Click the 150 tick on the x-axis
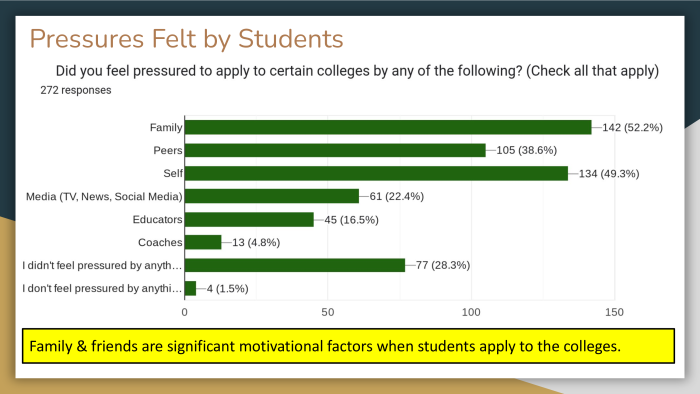The width and height of the screenshot is (700, 394). [x=614, y=312]
